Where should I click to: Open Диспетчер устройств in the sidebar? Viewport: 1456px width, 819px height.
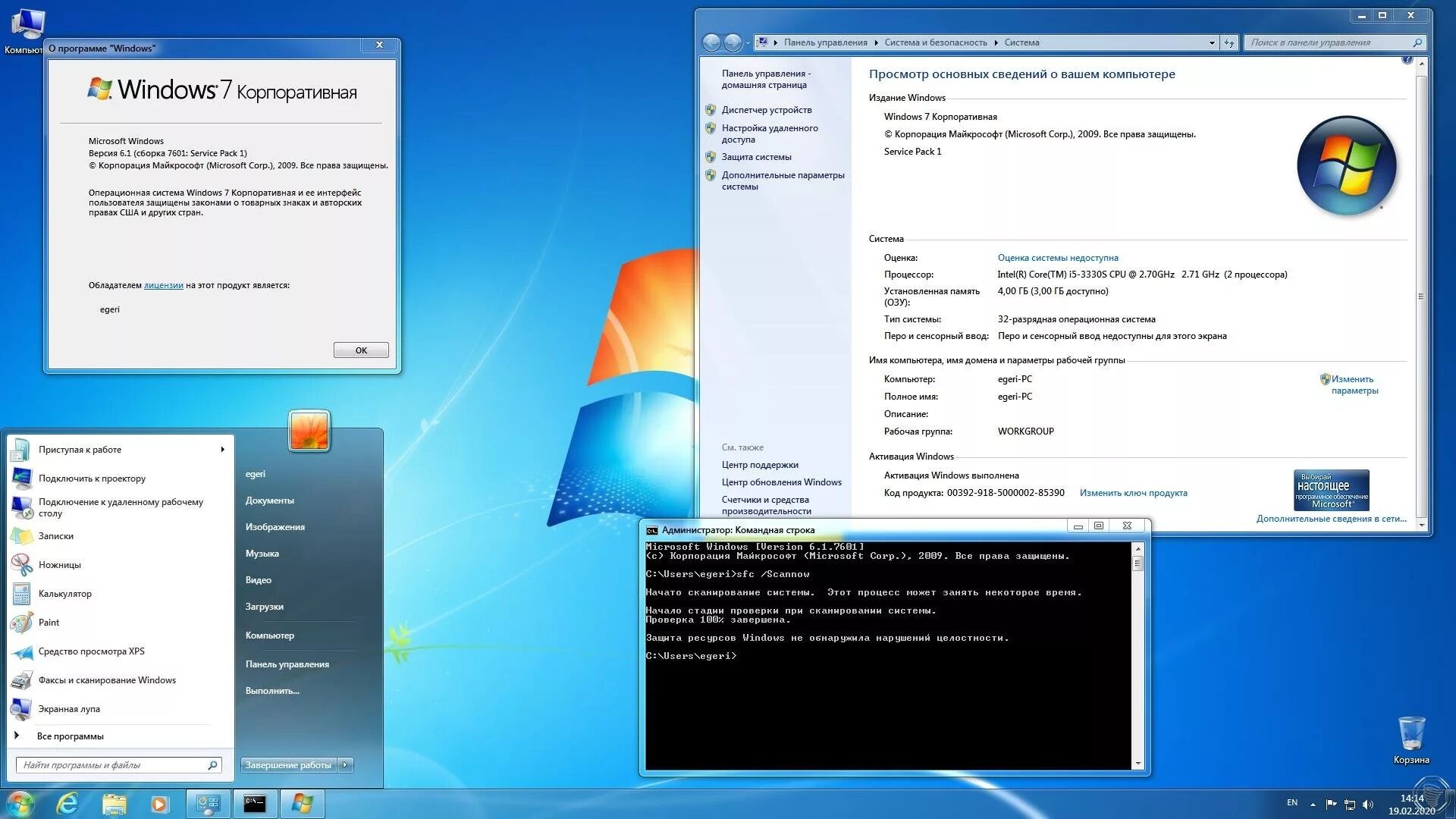[x=766, y=110]
